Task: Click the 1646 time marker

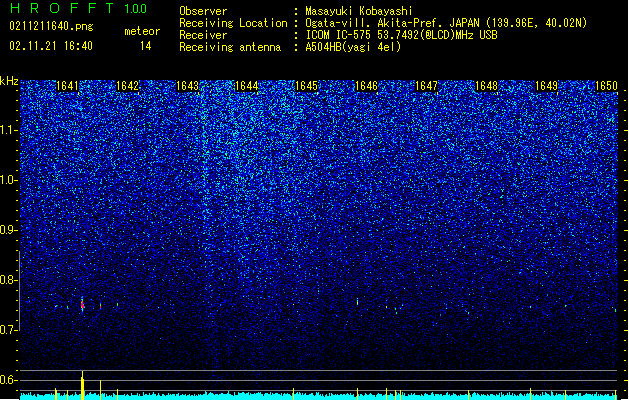Action: point(367,86)
